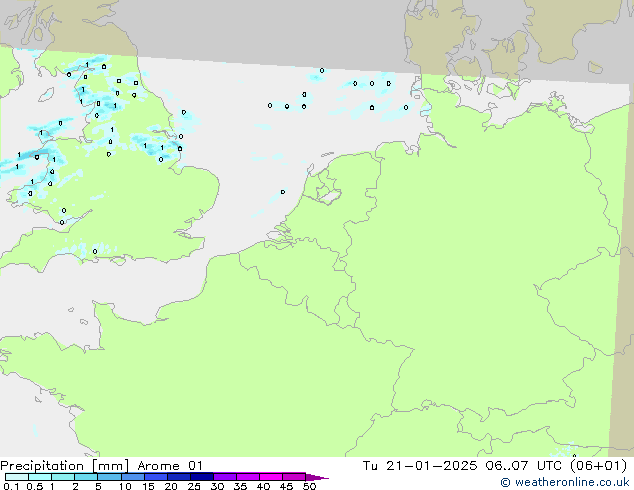Click the 25–30 mm navy legend swatch

(202, 477)
